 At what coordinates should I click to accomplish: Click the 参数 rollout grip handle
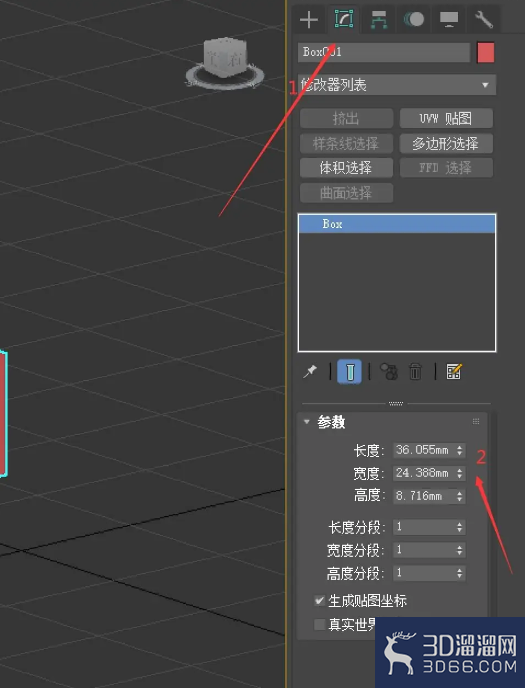[476, 422]
